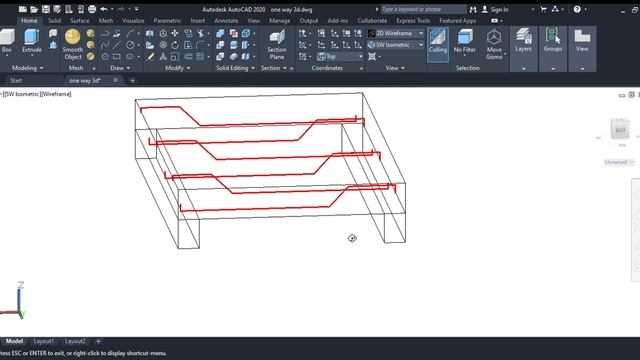Switch to the Express Tools ribbon tab
This screenshot has width=640, height=360.
coord(413,20)
